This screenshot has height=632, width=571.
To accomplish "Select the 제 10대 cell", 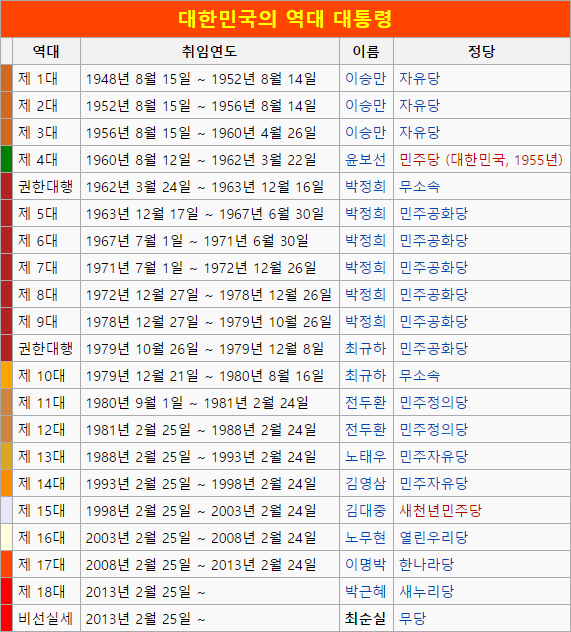I will (x=46, y=375).
